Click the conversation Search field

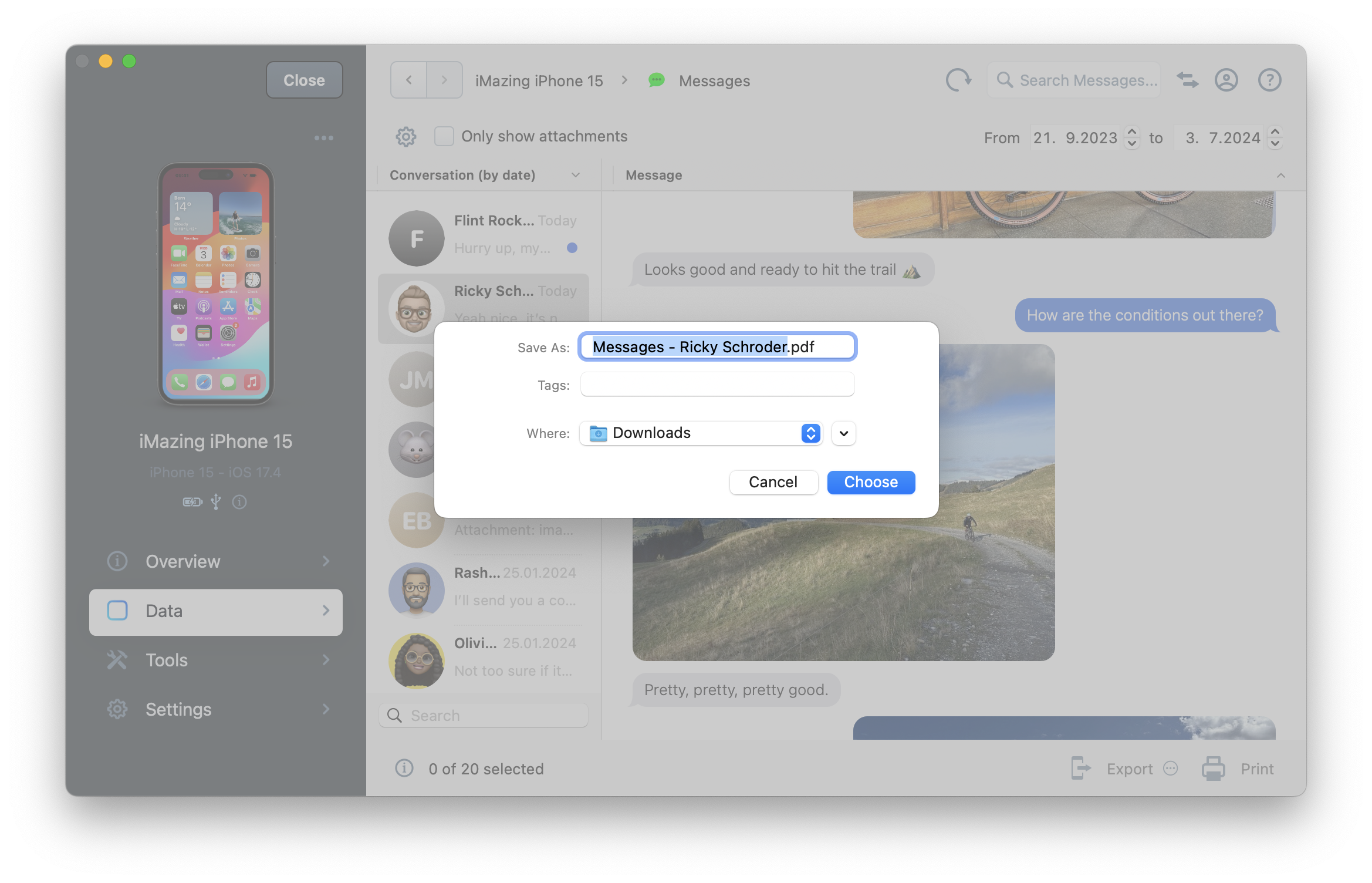coord(484,716)
